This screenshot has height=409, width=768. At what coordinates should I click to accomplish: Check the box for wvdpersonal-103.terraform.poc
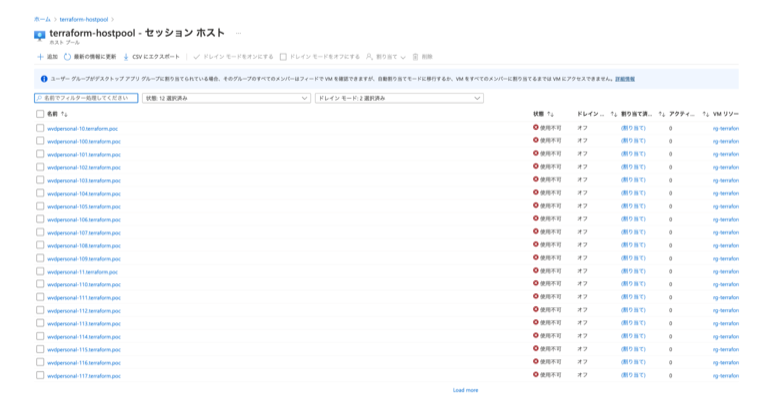coord(40,180)
